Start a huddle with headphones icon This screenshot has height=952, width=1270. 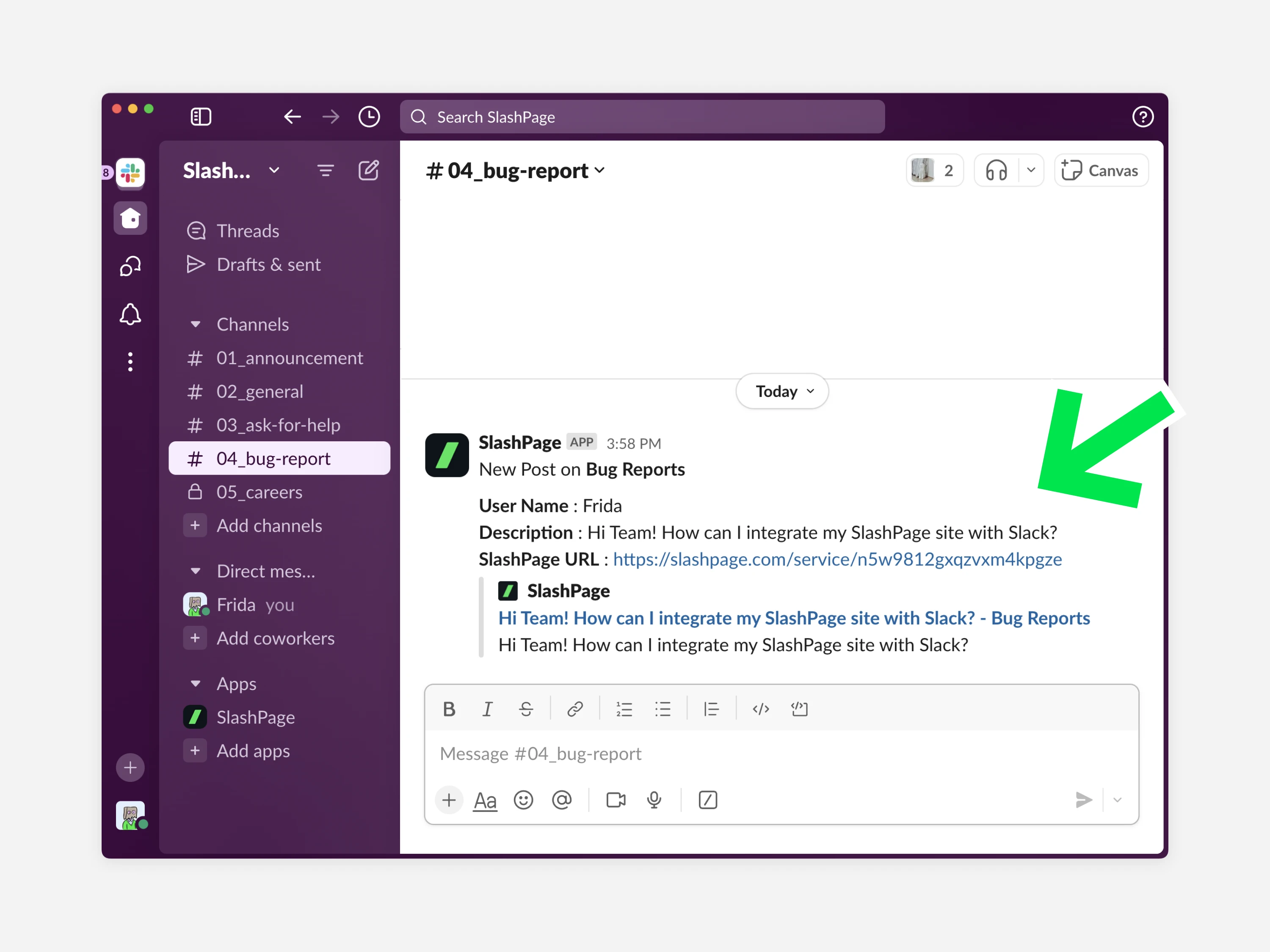997,171
